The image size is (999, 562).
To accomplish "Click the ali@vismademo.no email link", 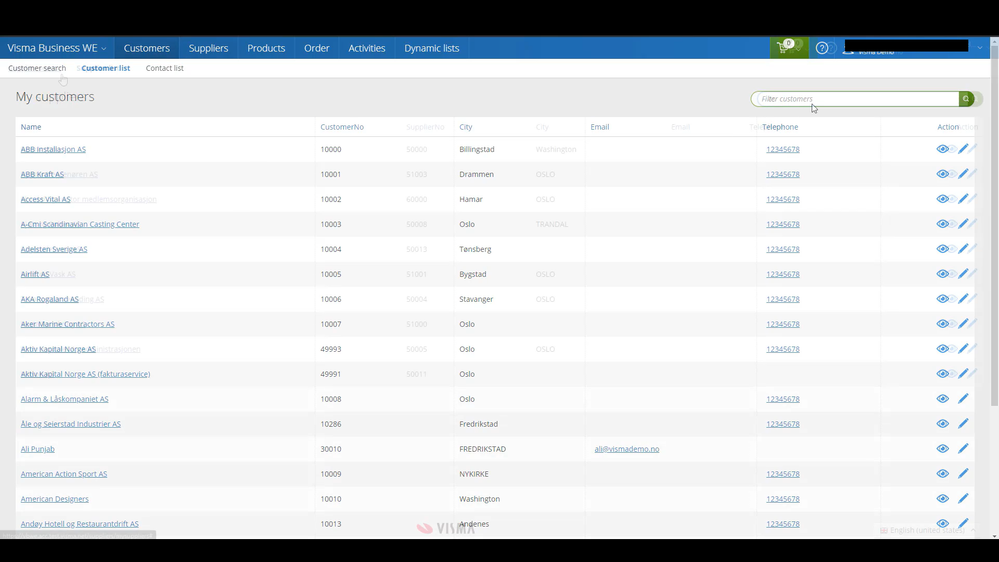I will 627,449.
